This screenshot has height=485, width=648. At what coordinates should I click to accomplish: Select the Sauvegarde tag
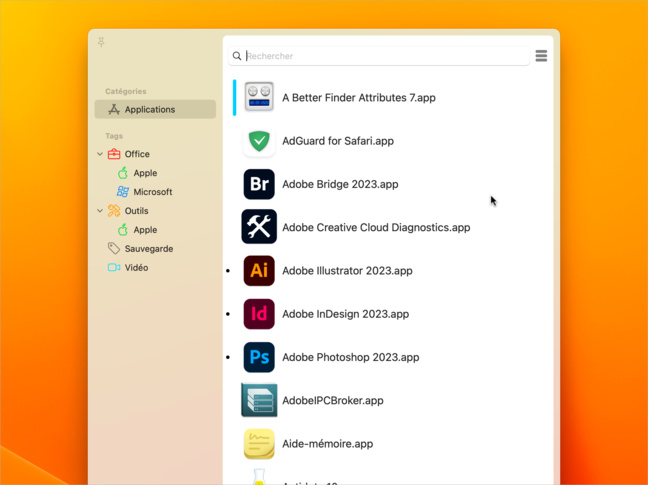click(x=149, y=249)
